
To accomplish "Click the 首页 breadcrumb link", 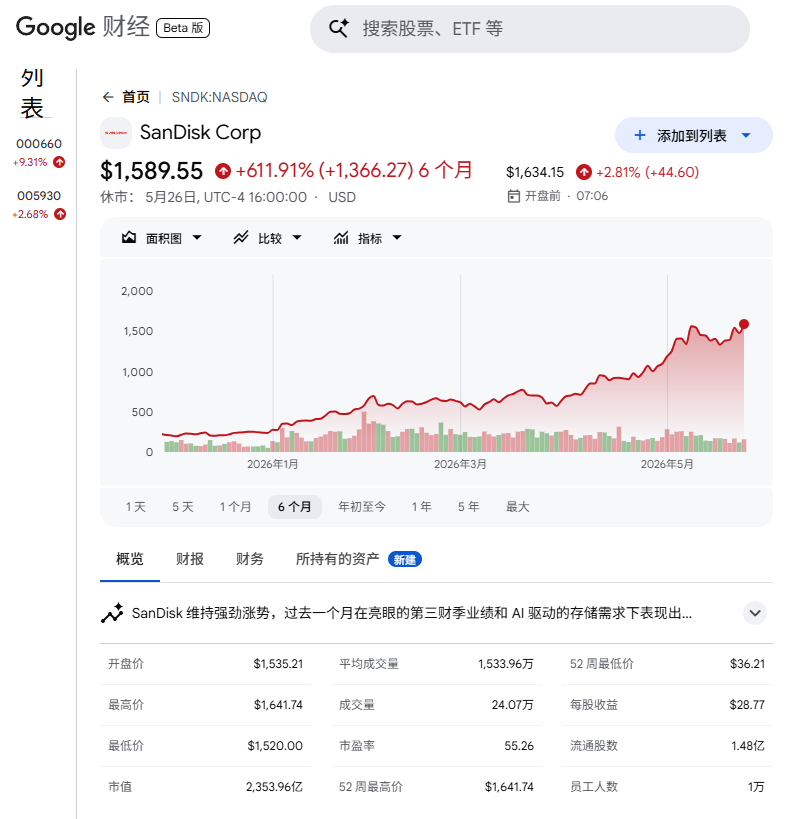I will (136, 97).
